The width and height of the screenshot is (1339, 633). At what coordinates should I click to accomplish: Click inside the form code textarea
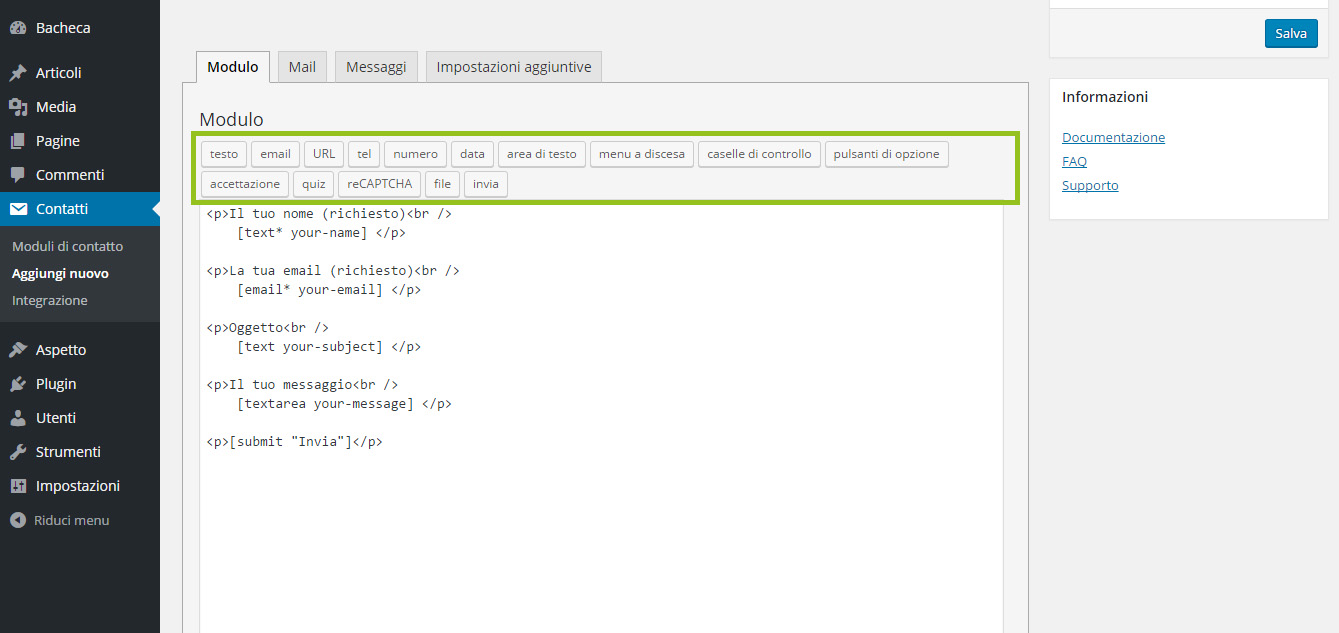(600, 520)
